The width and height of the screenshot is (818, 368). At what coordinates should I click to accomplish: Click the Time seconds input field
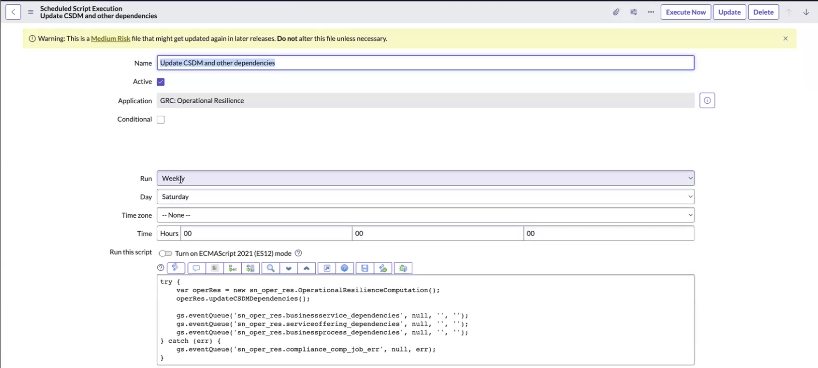[x=609, y=233]
